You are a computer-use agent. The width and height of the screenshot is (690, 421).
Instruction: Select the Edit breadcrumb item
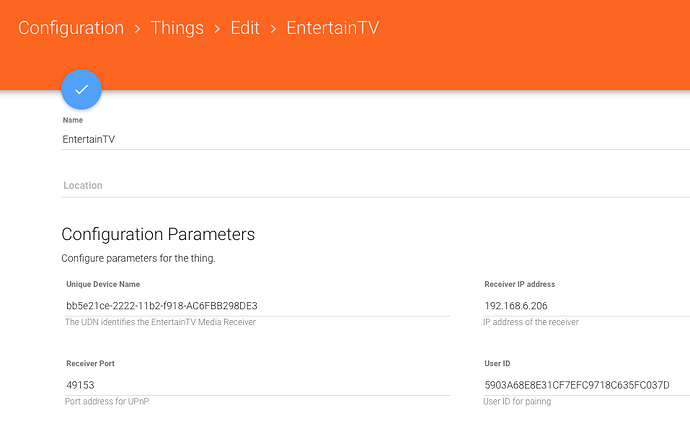[x=245, y=27]
